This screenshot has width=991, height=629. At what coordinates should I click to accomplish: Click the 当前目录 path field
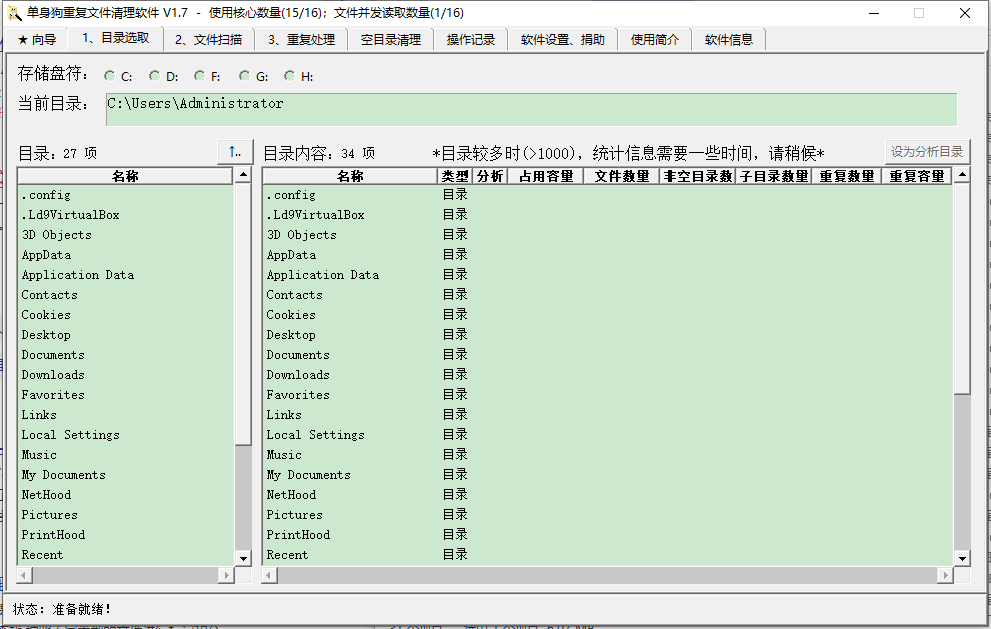(x=530, y=109)
